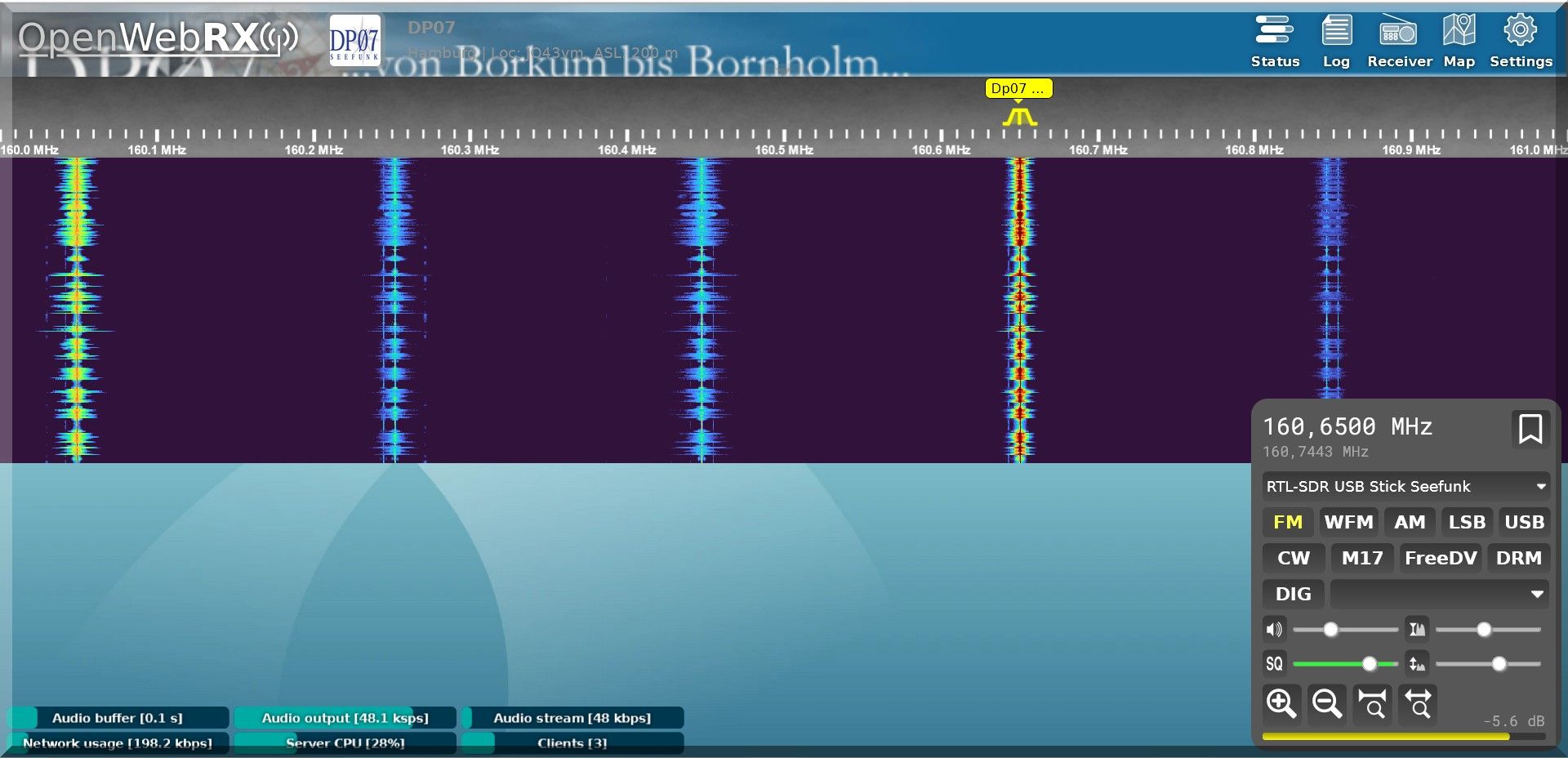This screenshot has width=1568, height=758.
Task: Zoom in on the waterfall
Action: (1281, 703)
